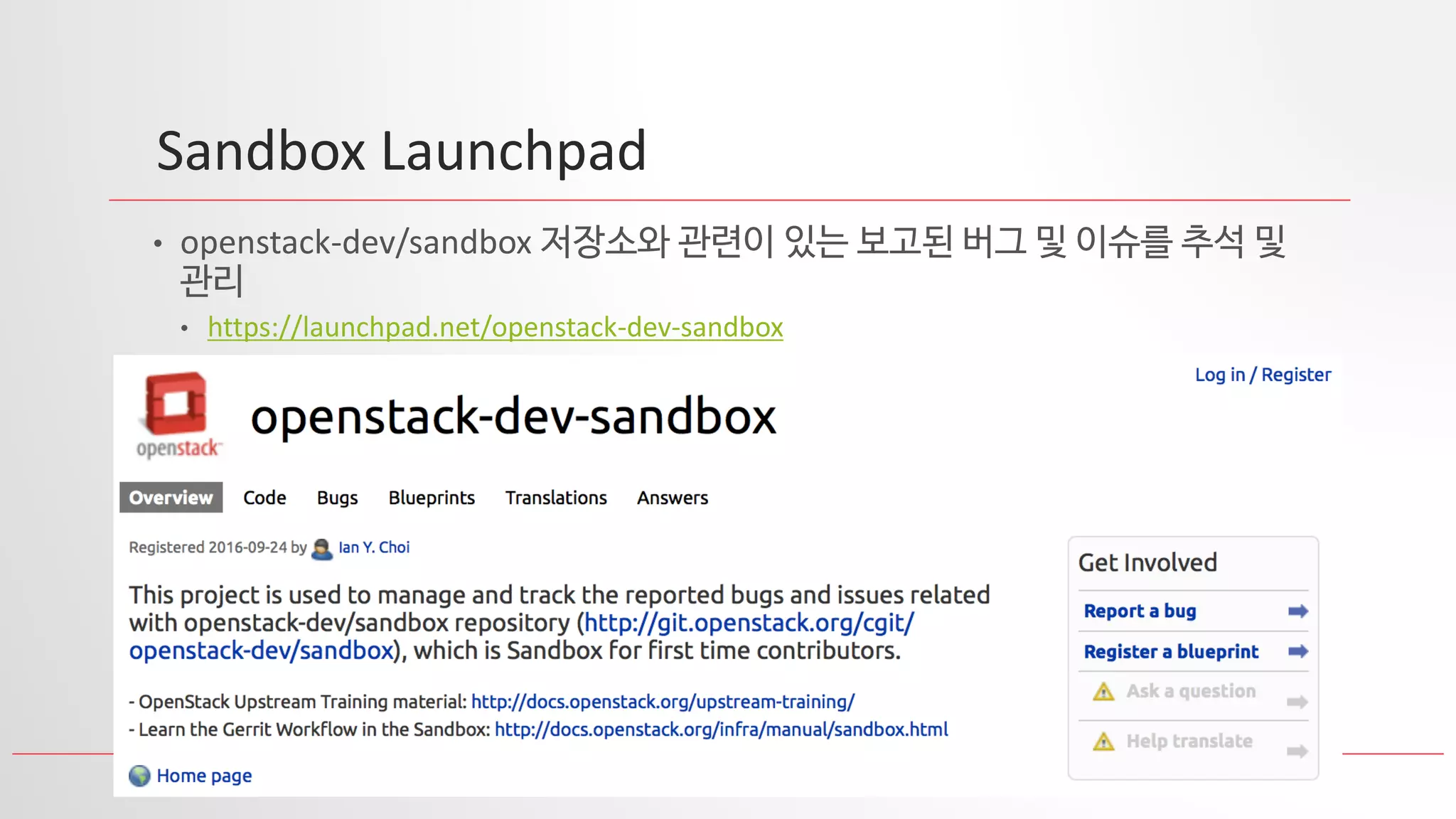The image size is (1456, 819).
Task: Click the arrow icon beside Register a blueprint
Action: click(x=1298, y=651)
